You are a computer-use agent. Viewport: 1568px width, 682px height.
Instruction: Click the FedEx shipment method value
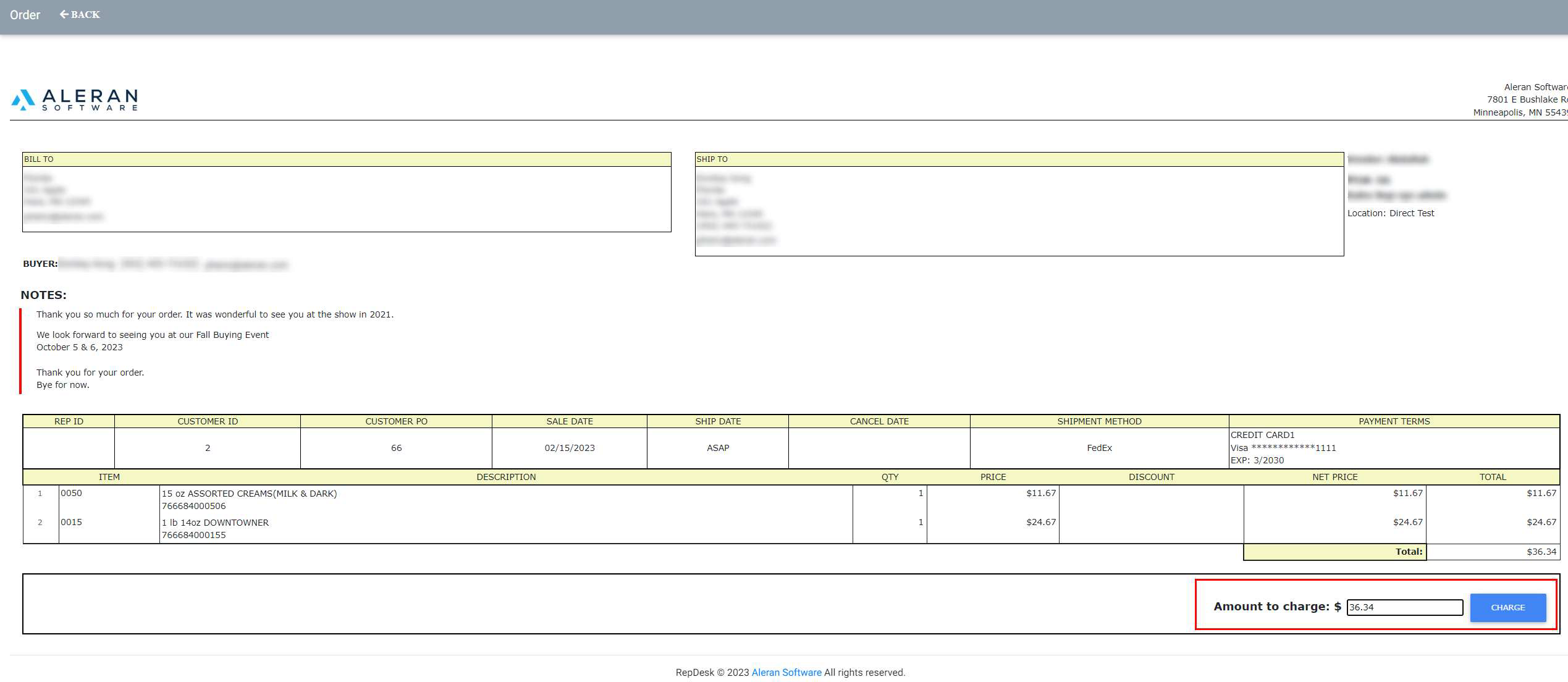click(x=1099, y=448)
